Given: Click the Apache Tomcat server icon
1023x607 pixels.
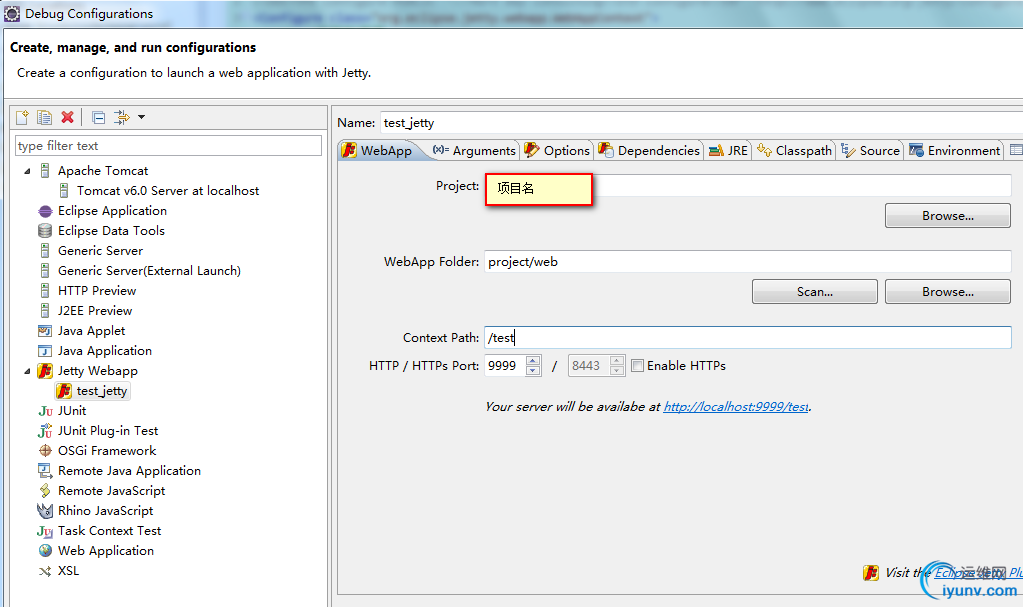Looking at the screenshot, I should (x=45, y=171).
